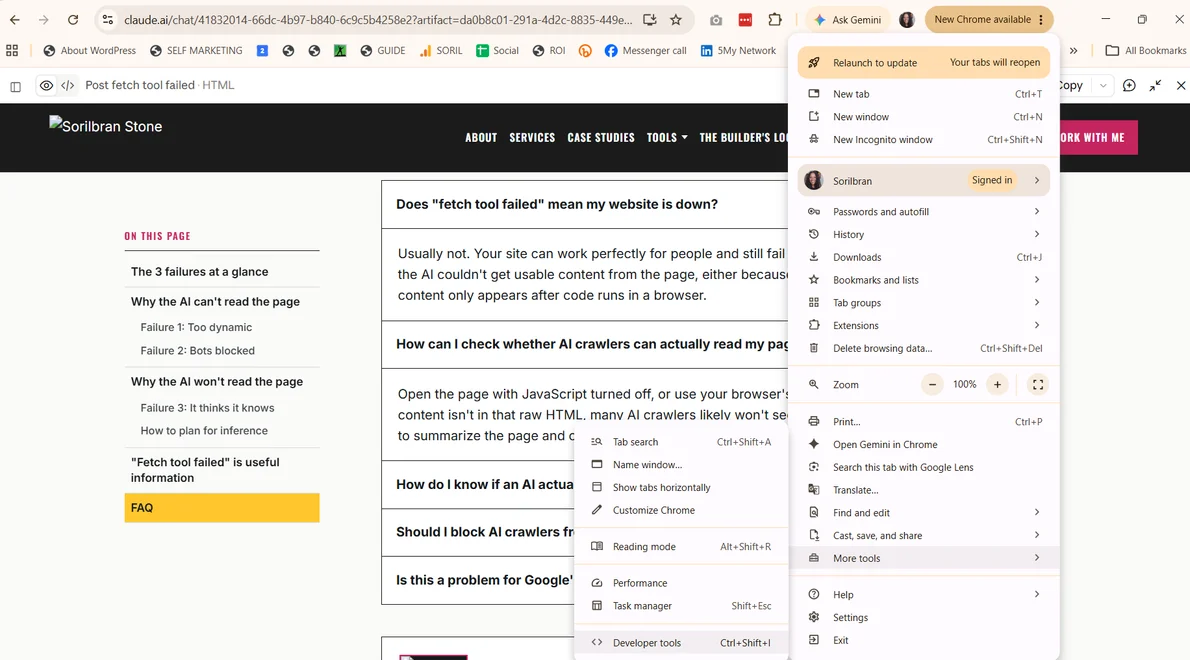
Task: Open the Extensions puzzle icon in toolbar
Action: (x=775, y=20)
